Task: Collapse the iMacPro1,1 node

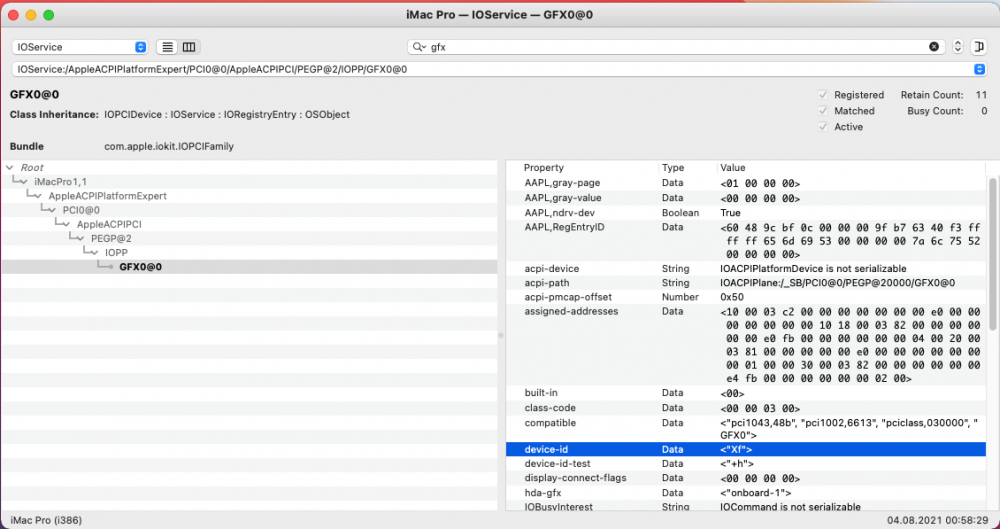Action: [x=24, y=182]
